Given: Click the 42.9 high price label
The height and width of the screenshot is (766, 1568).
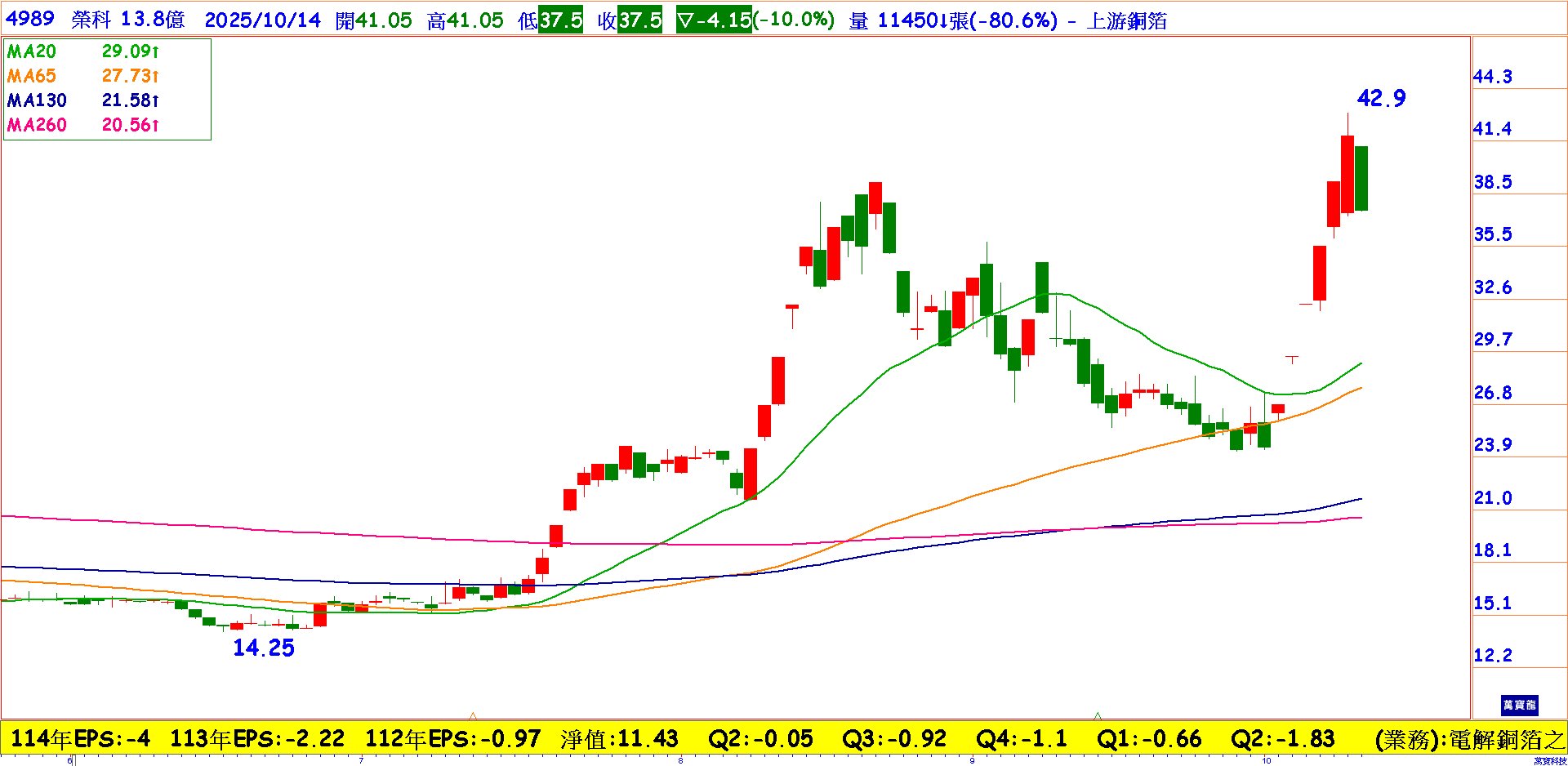Looking at the screenshot, I should pyautogui.click(x=1381, y=99).
